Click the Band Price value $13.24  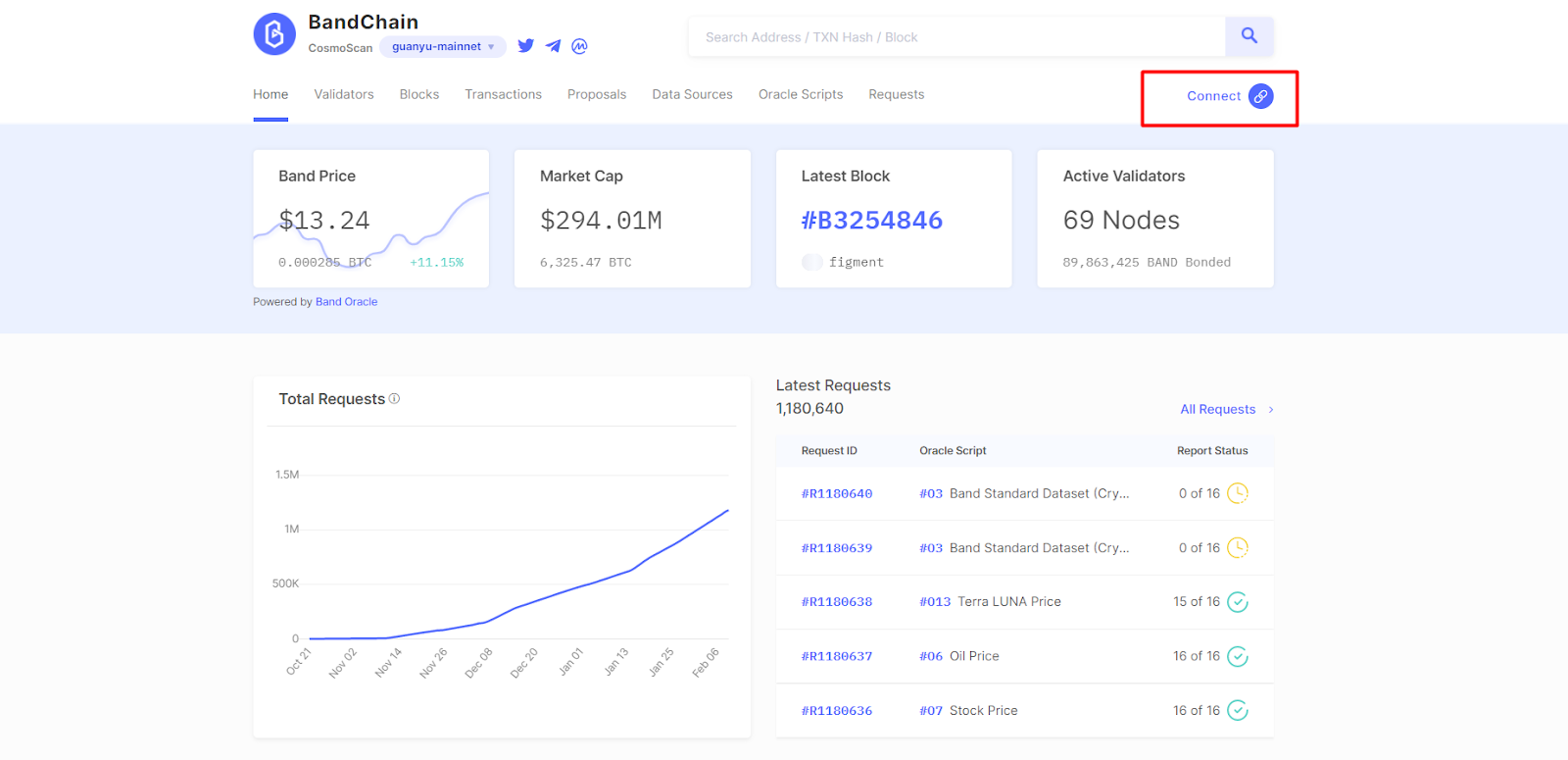(x=324, y=221)
